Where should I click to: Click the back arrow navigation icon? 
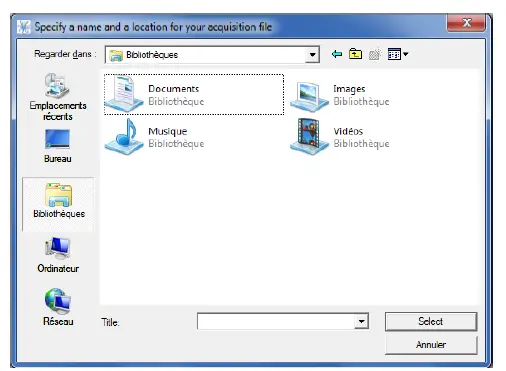tap(337, 54)
